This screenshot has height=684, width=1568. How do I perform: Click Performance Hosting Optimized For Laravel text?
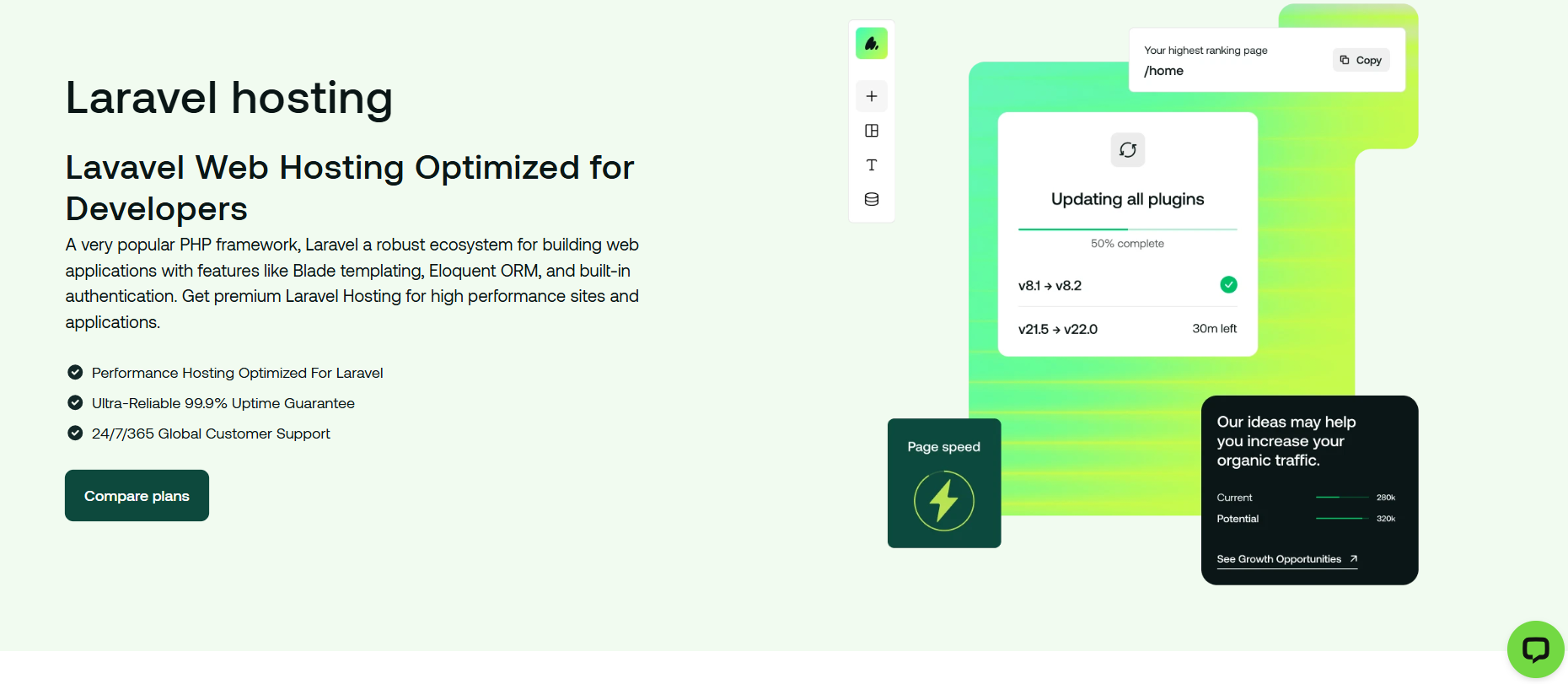238,373
